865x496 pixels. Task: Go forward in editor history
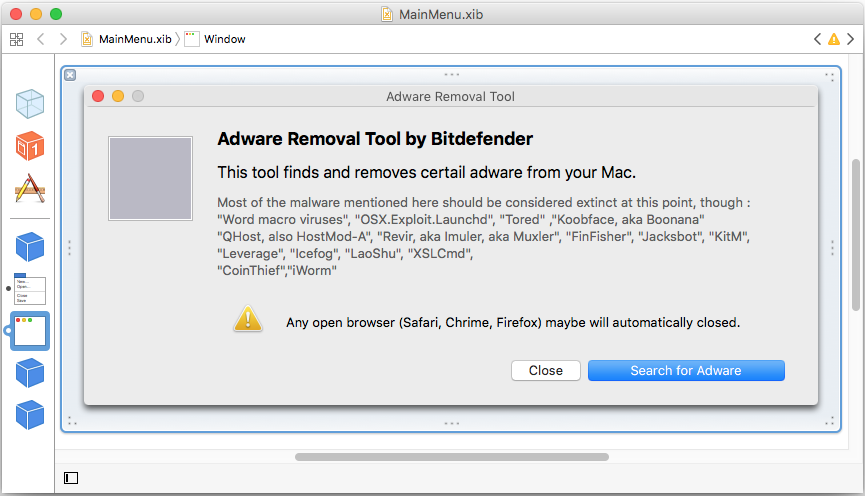(63, 39)
